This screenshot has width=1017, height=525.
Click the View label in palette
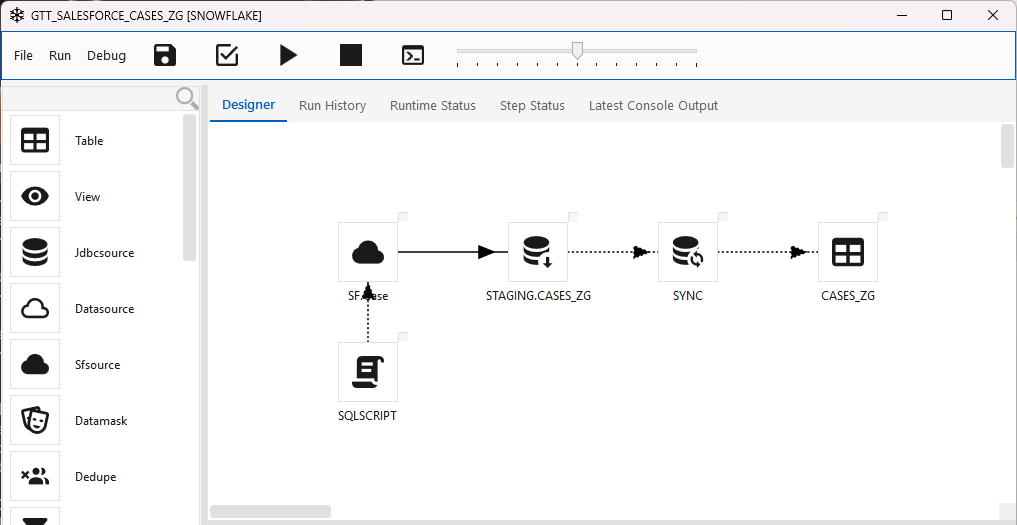click(x=88, y=197)
